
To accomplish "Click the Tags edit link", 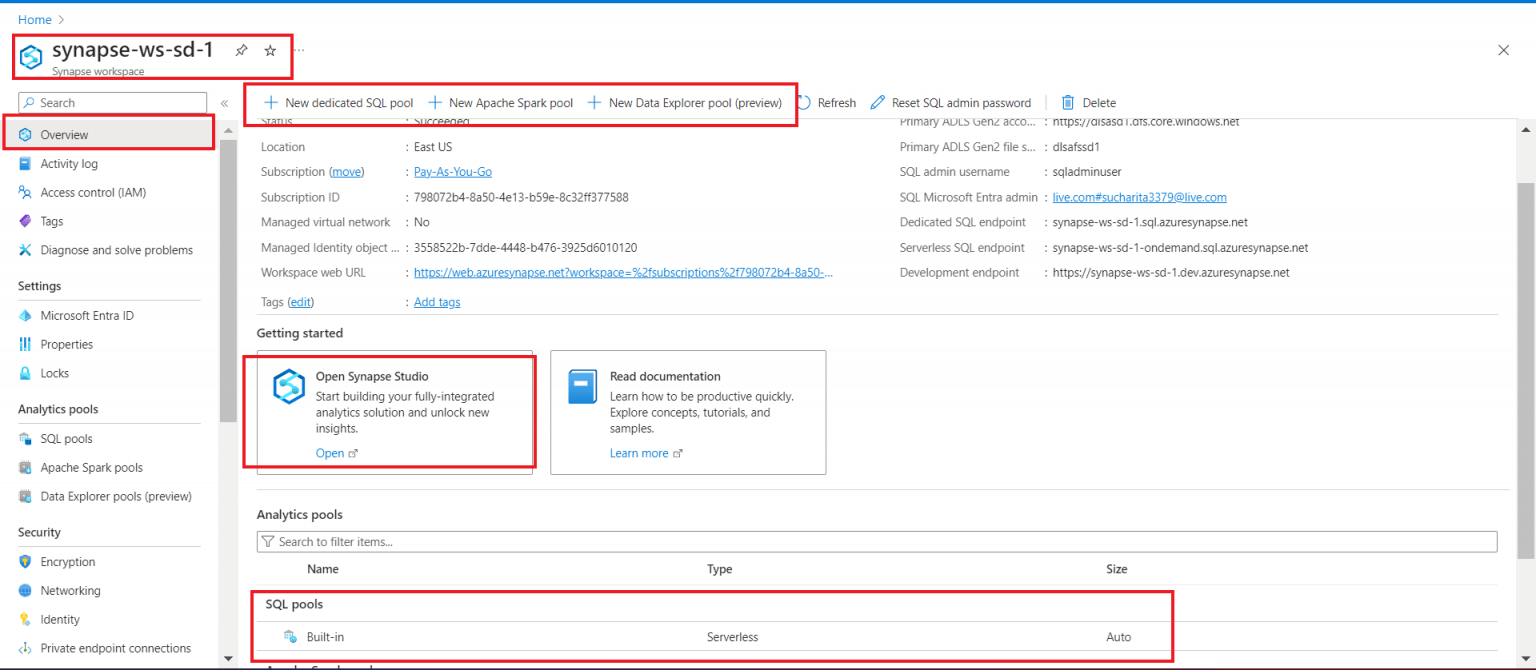I will 301,302.
